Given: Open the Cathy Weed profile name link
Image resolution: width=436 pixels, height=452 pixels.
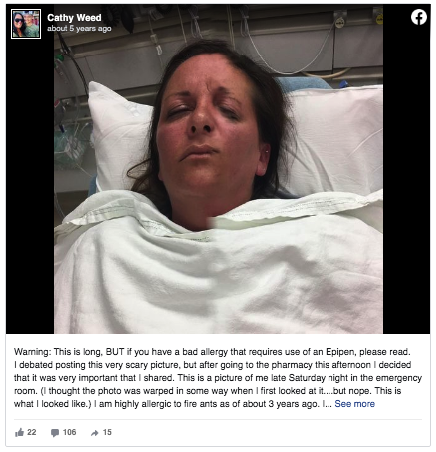Looking at the screenshot, I should 74,18.
